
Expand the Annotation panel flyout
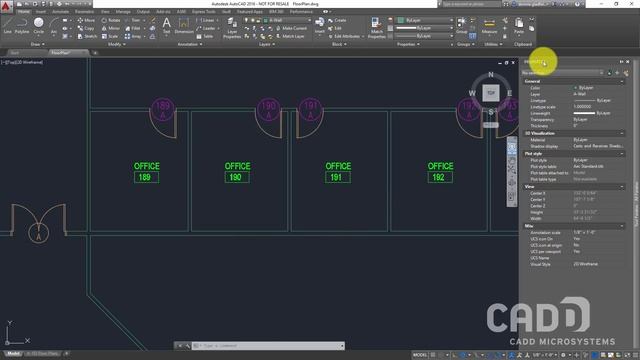click(190, 44)
